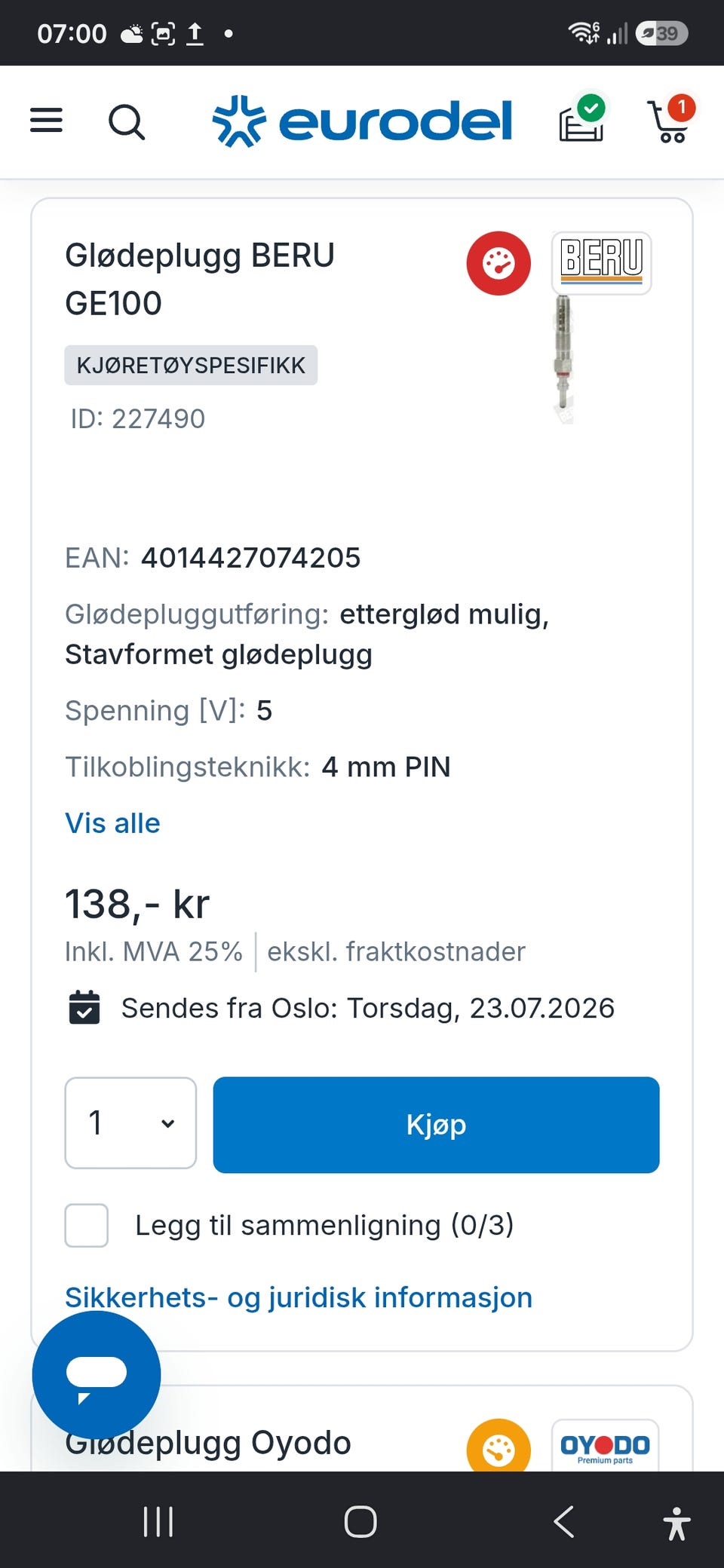Tap the red gauge icon on BERU product
The width and height of the screenshot is (724, 1568).
coord(499,263)
